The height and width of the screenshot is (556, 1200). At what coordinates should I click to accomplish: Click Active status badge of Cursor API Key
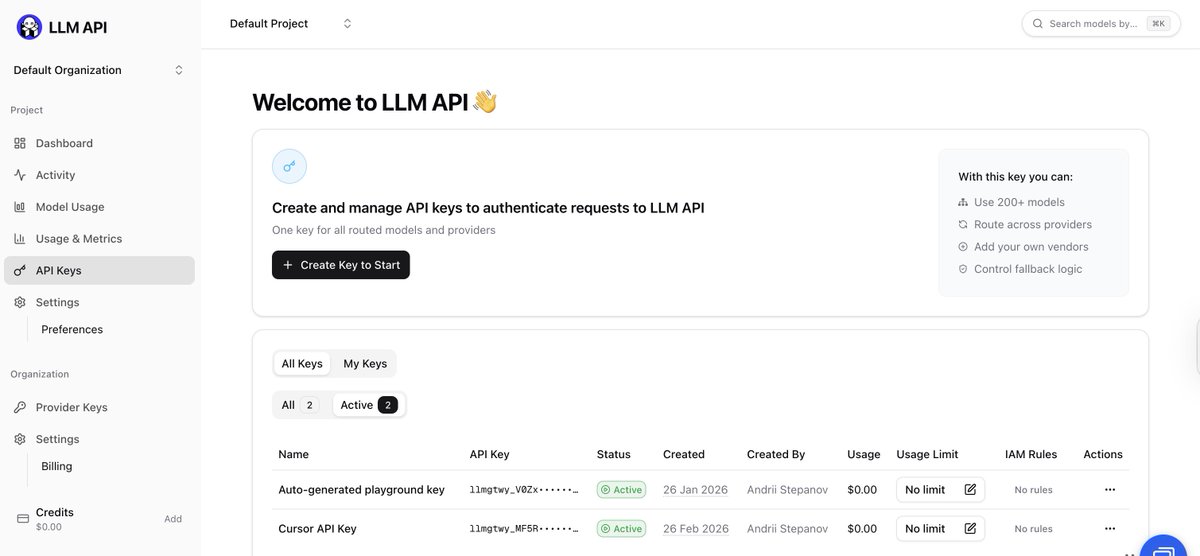(621, 529)
